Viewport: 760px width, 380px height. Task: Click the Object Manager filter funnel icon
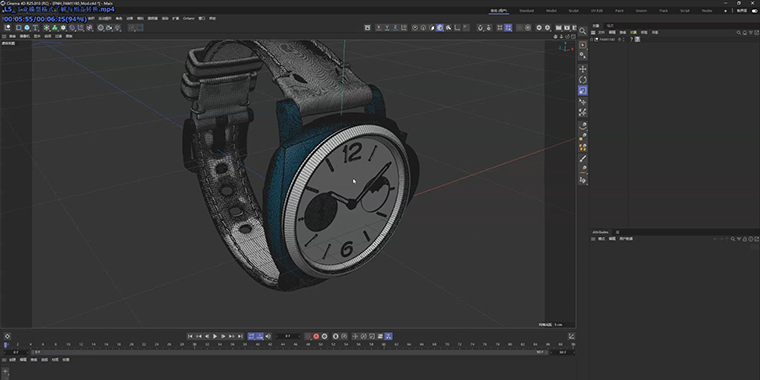point(751,32)
